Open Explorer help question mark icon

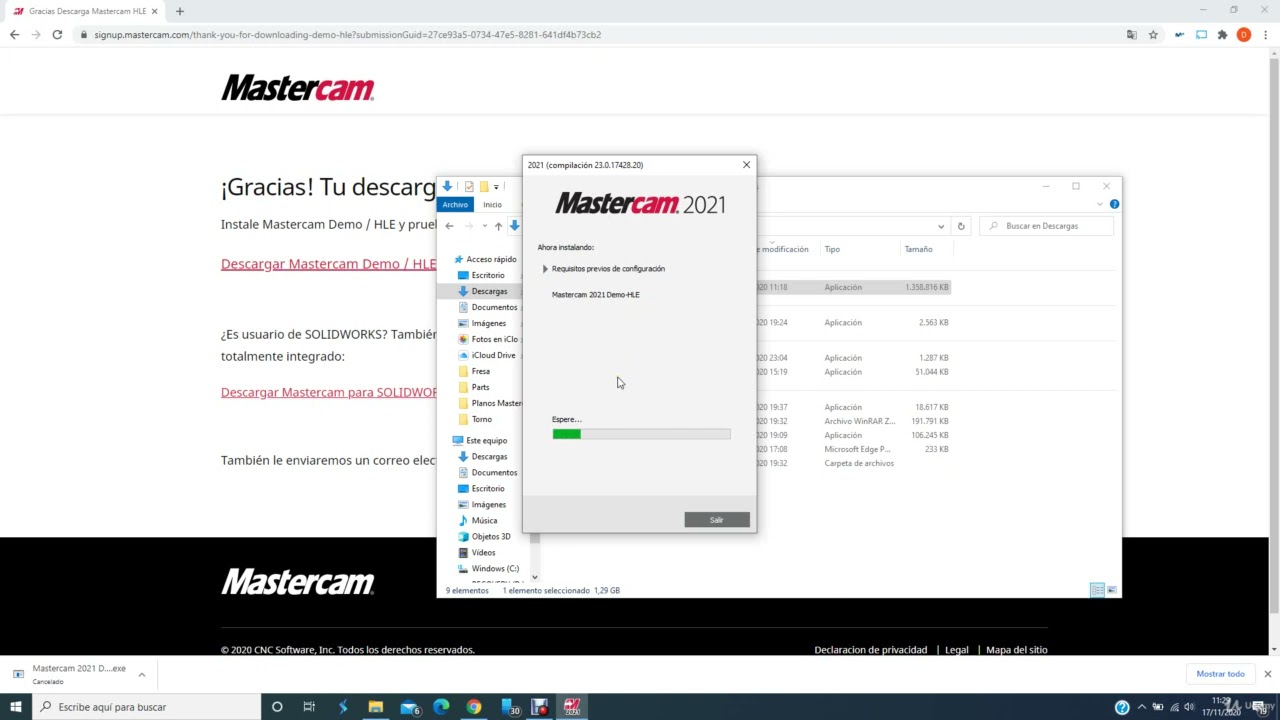point(1114,204)
